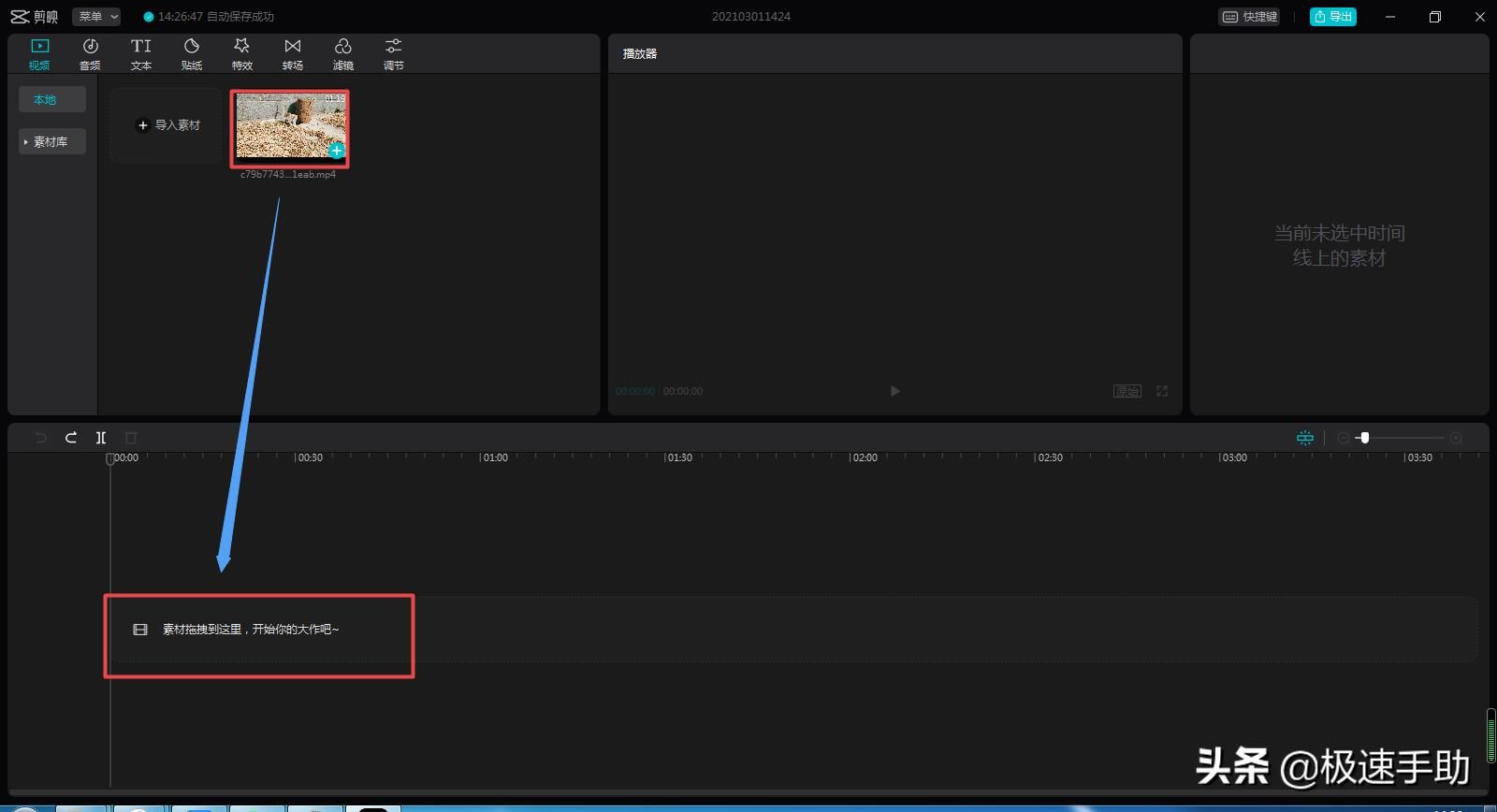Open the 视频 (Video) tab
Viewport: 1497px width, 812px height.
point(39,53)
